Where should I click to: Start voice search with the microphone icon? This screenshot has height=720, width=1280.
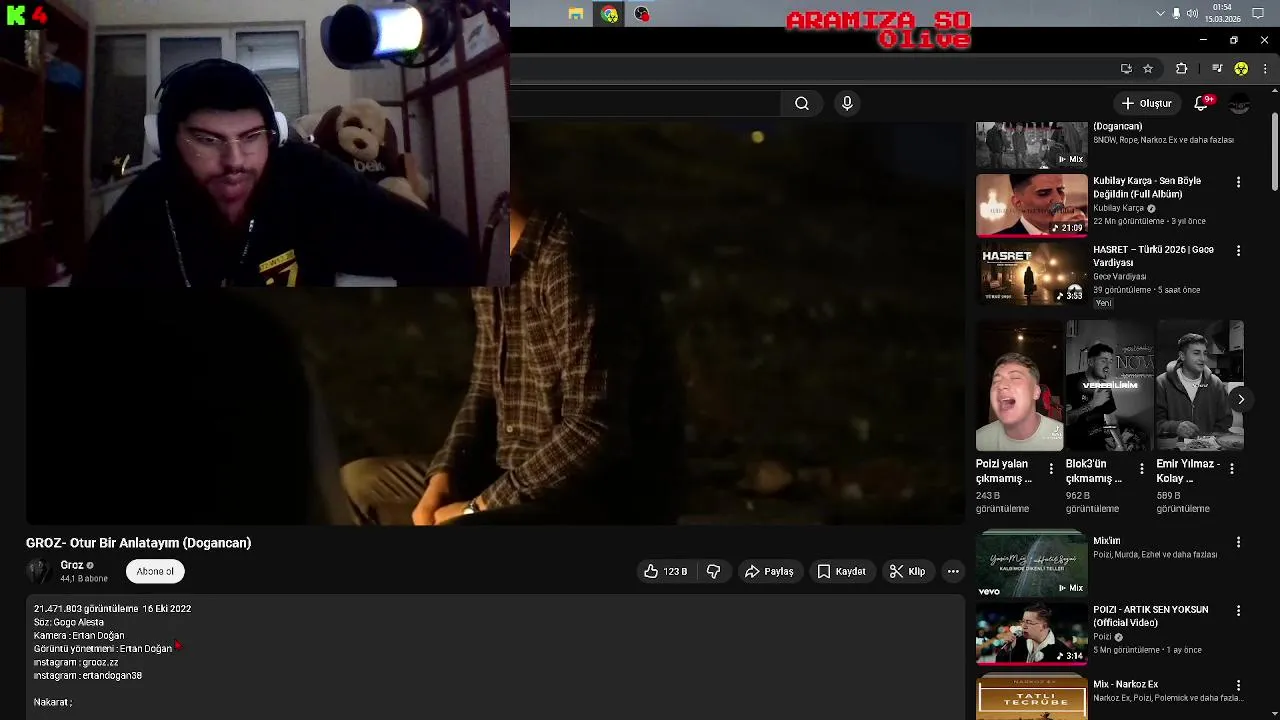point(847,103)
